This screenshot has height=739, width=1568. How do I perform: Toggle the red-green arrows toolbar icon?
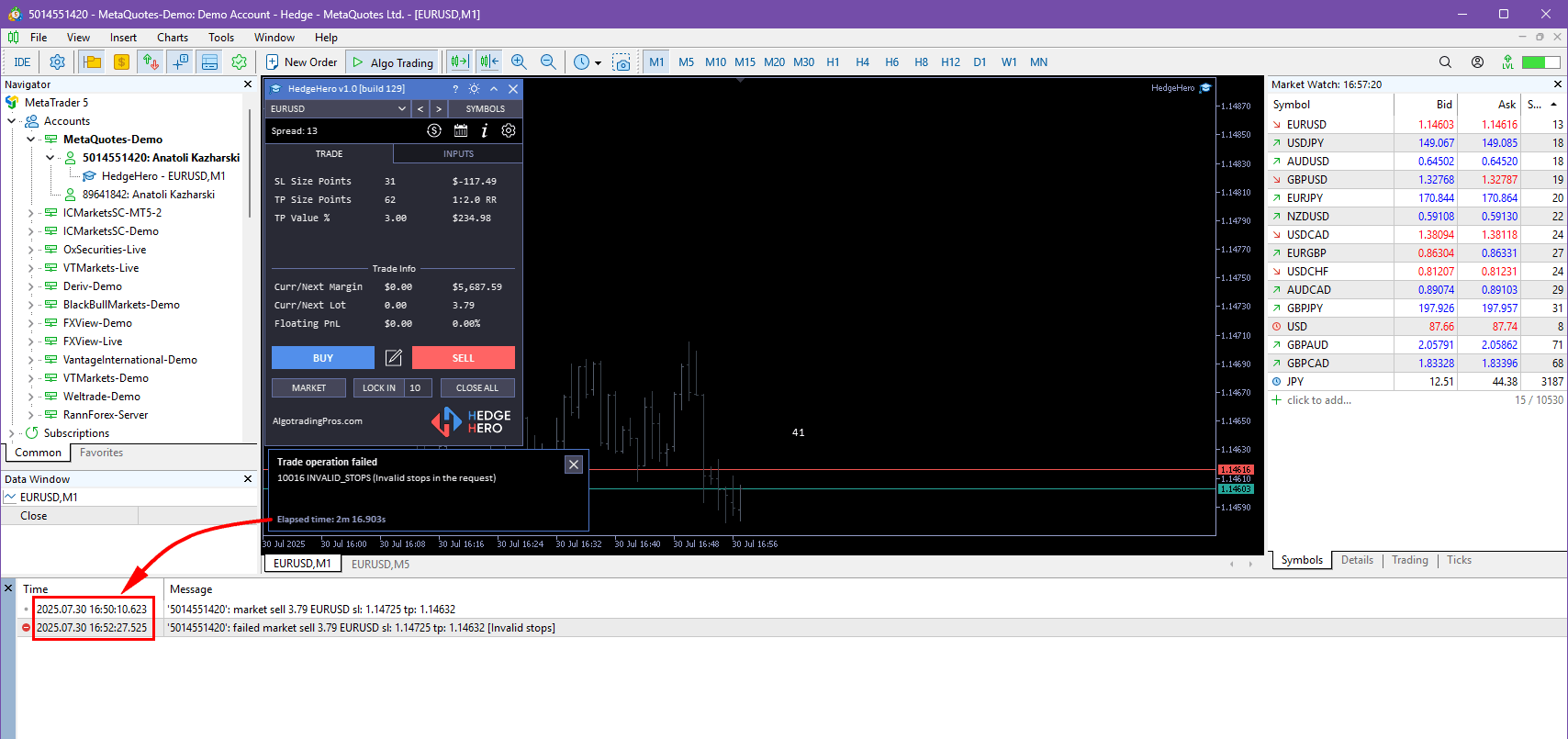[x=151, y=62]
